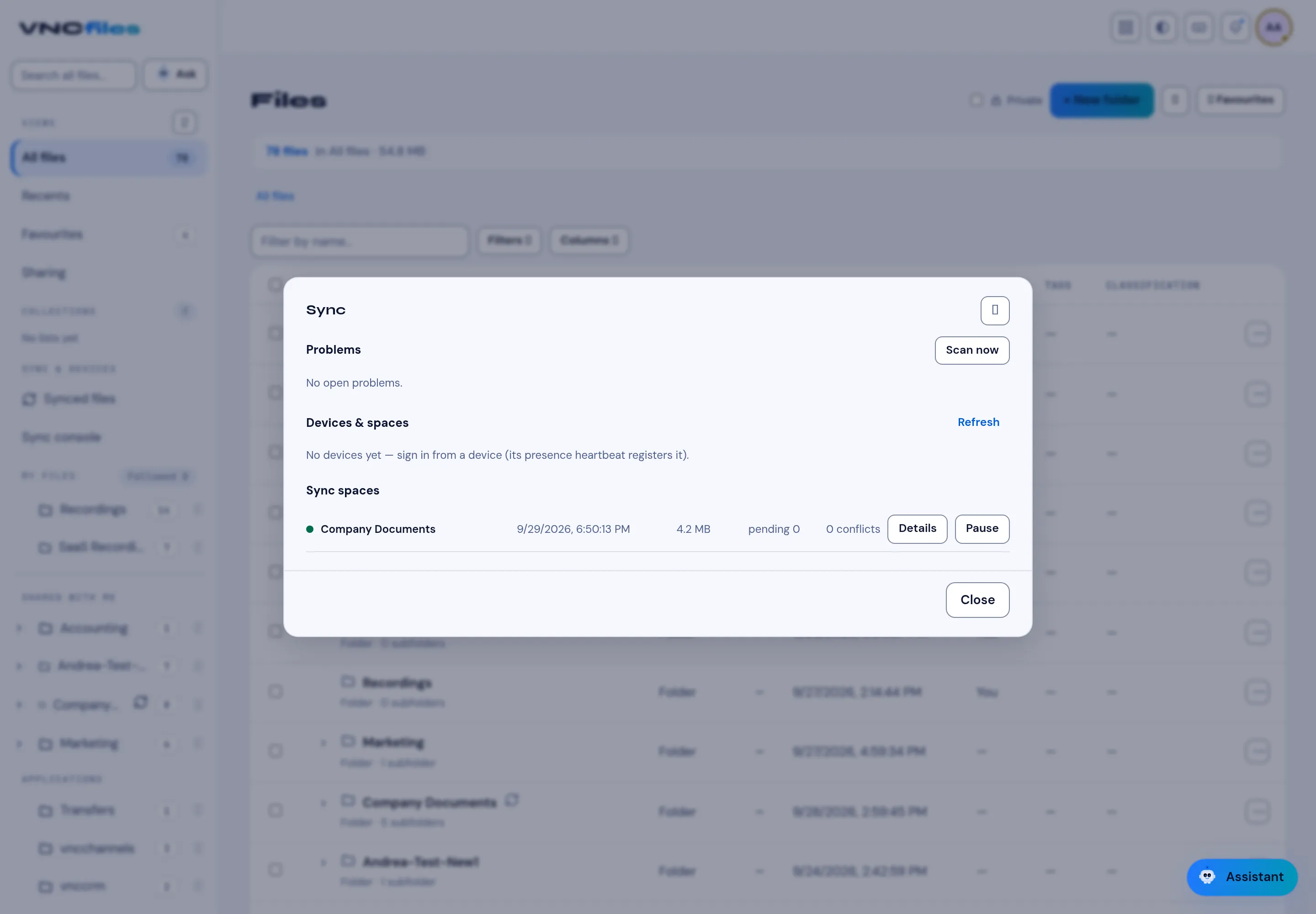Tick the checkbox on the Recordings folder row
1316x914 pixels.
(276, 691)
